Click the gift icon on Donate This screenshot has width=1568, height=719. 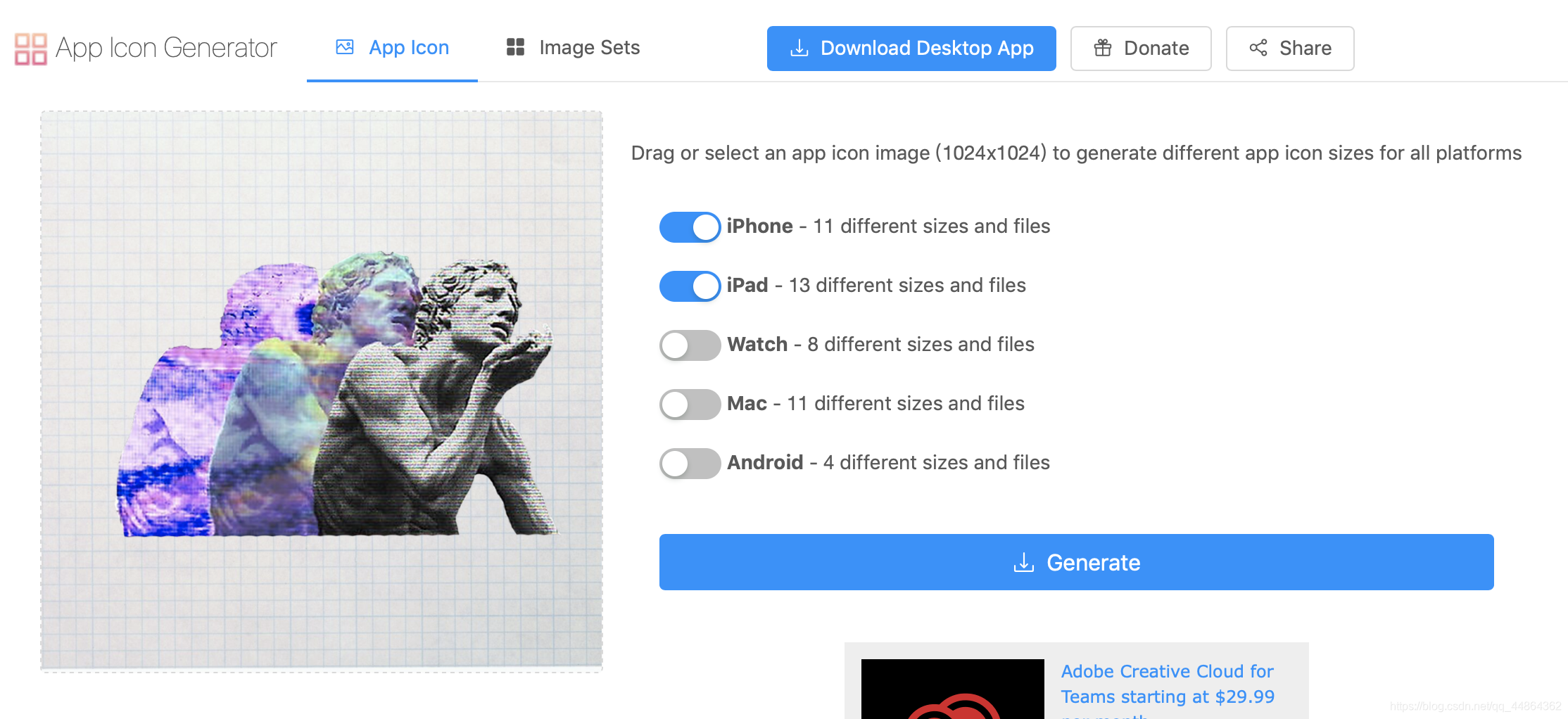pyautogui.click(x=1103, y=48)
